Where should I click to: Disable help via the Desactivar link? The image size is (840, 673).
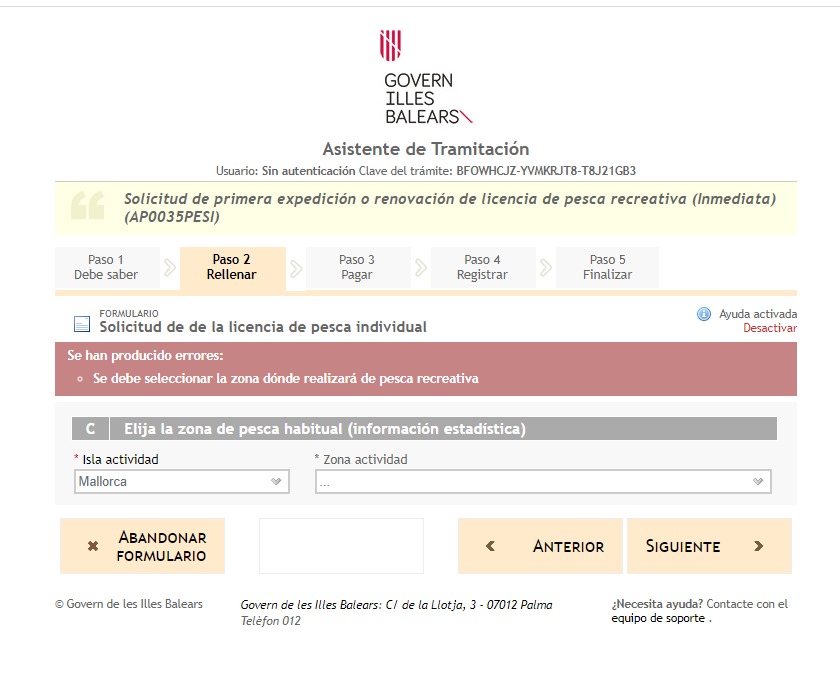pos(769,328)
